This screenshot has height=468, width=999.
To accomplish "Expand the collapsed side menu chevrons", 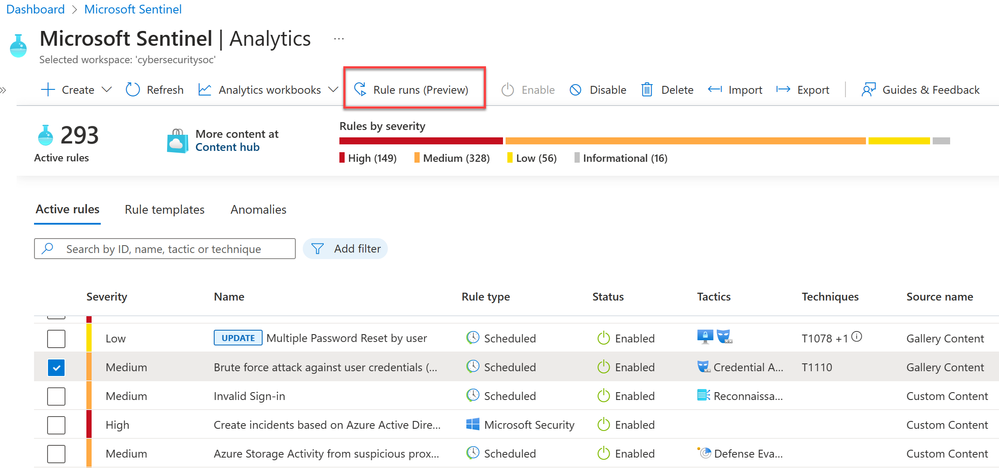I will [3, 90].
